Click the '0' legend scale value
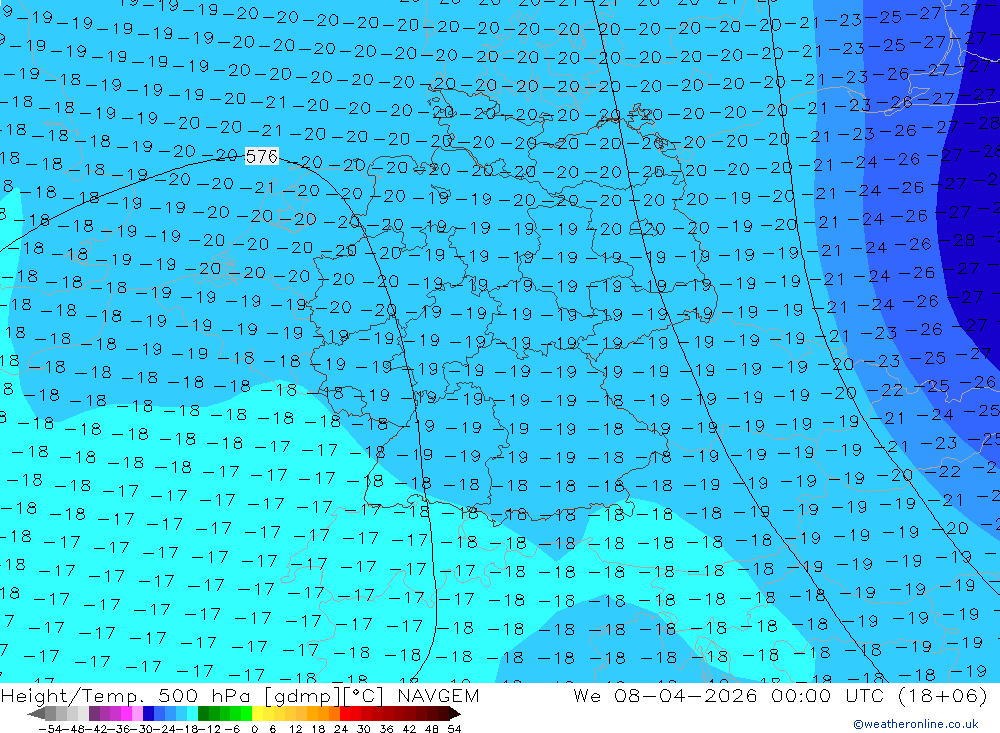This screenshot has height=733, width=1000. pos(254,729)
